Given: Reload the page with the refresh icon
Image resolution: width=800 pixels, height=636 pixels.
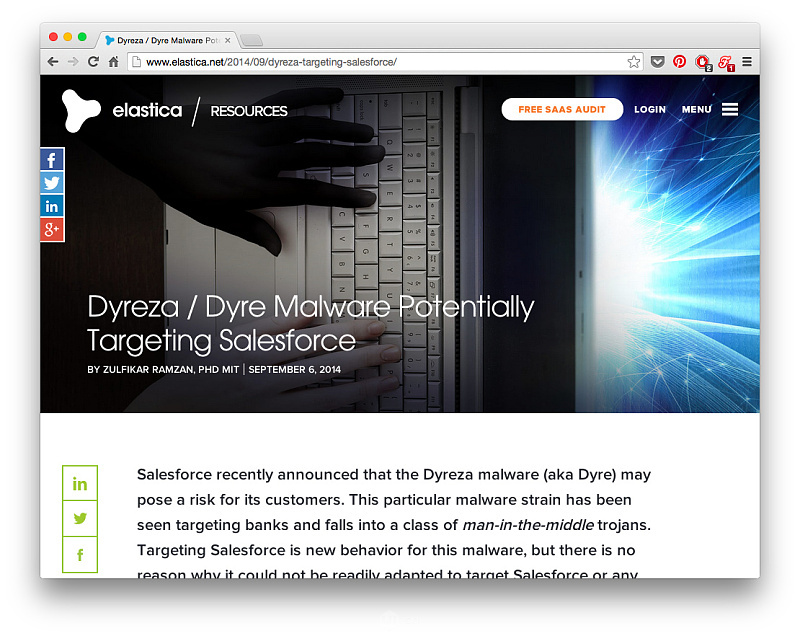Looking at the screenshot, I should 93,62.
